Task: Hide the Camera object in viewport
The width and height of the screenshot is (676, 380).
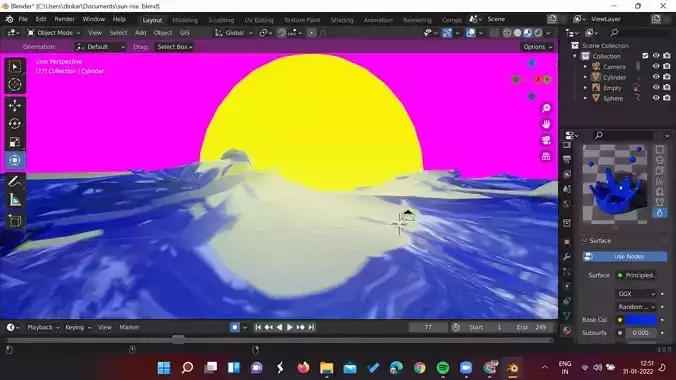Action: click(x=656, y=66)
